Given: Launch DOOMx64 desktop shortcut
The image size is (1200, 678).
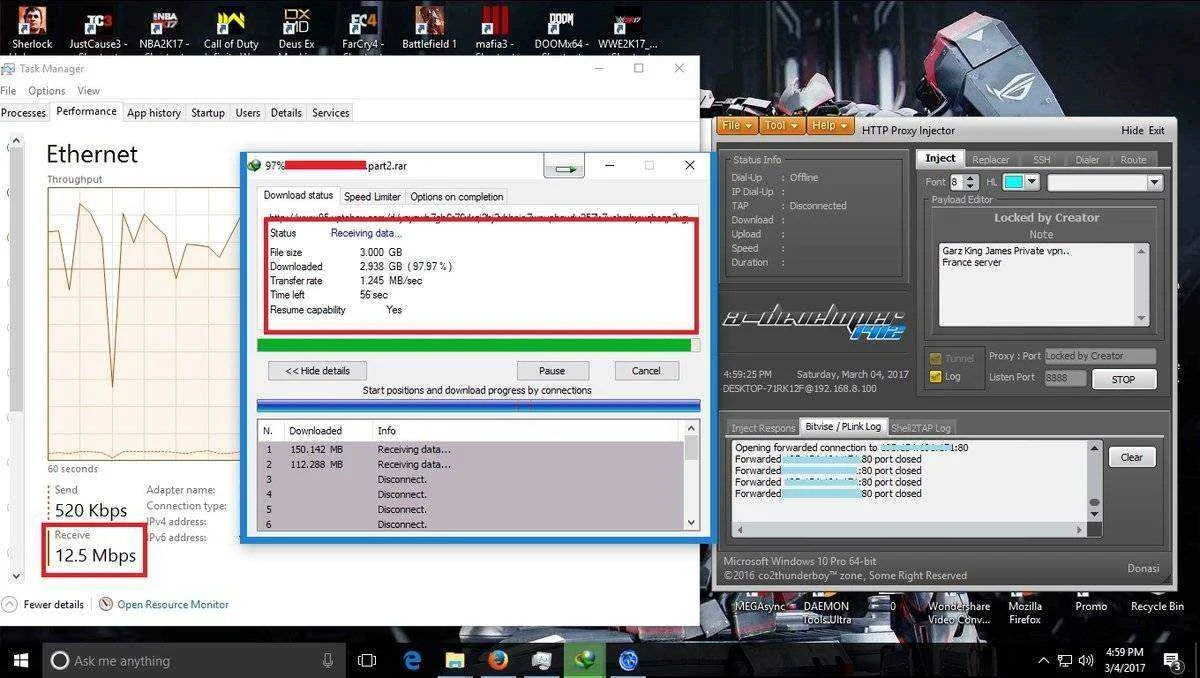Looking at the screenshot, I should [x=561, y=26].
